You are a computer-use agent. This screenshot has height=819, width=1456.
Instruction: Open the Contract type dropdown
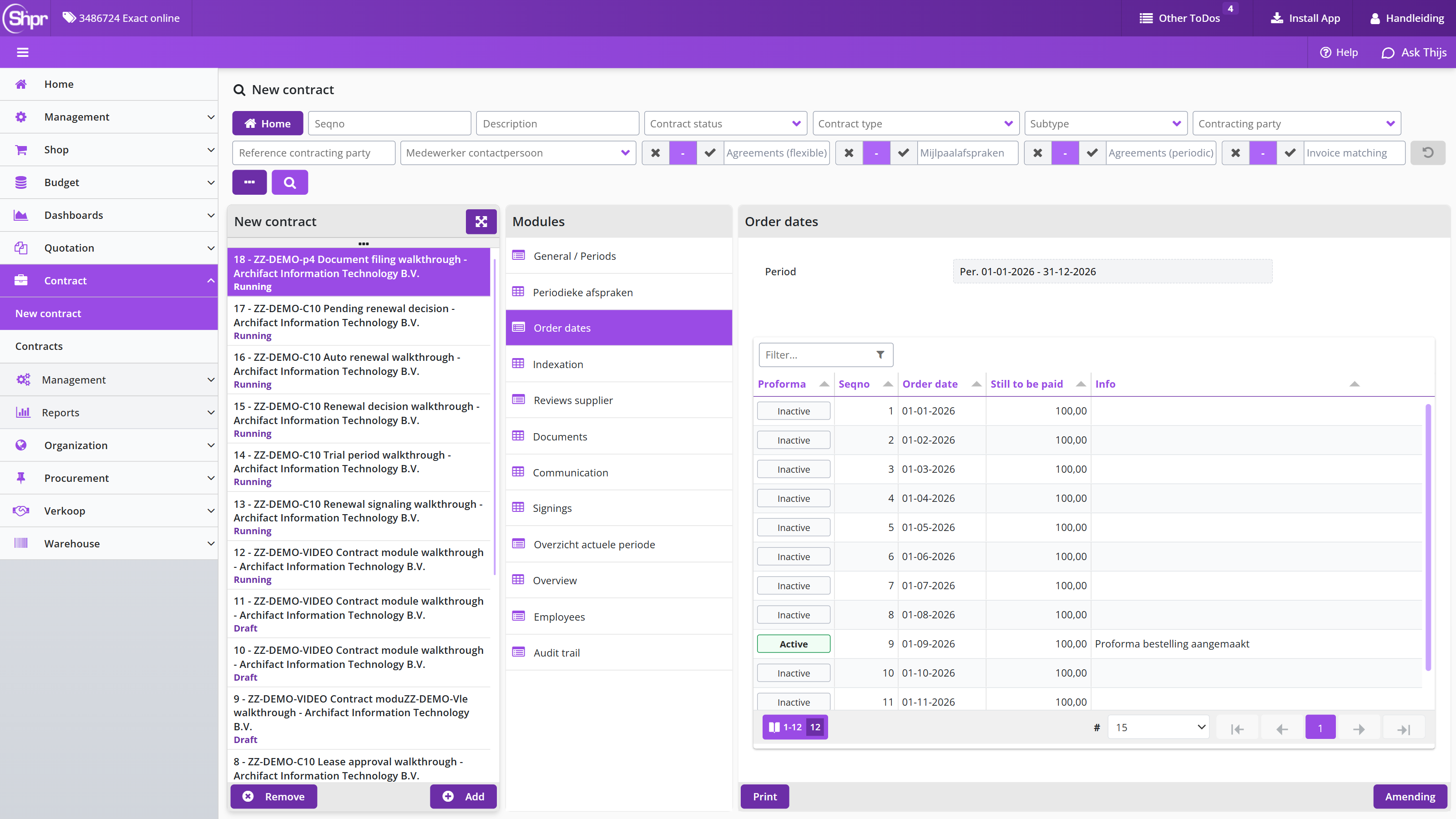point(915,123)
